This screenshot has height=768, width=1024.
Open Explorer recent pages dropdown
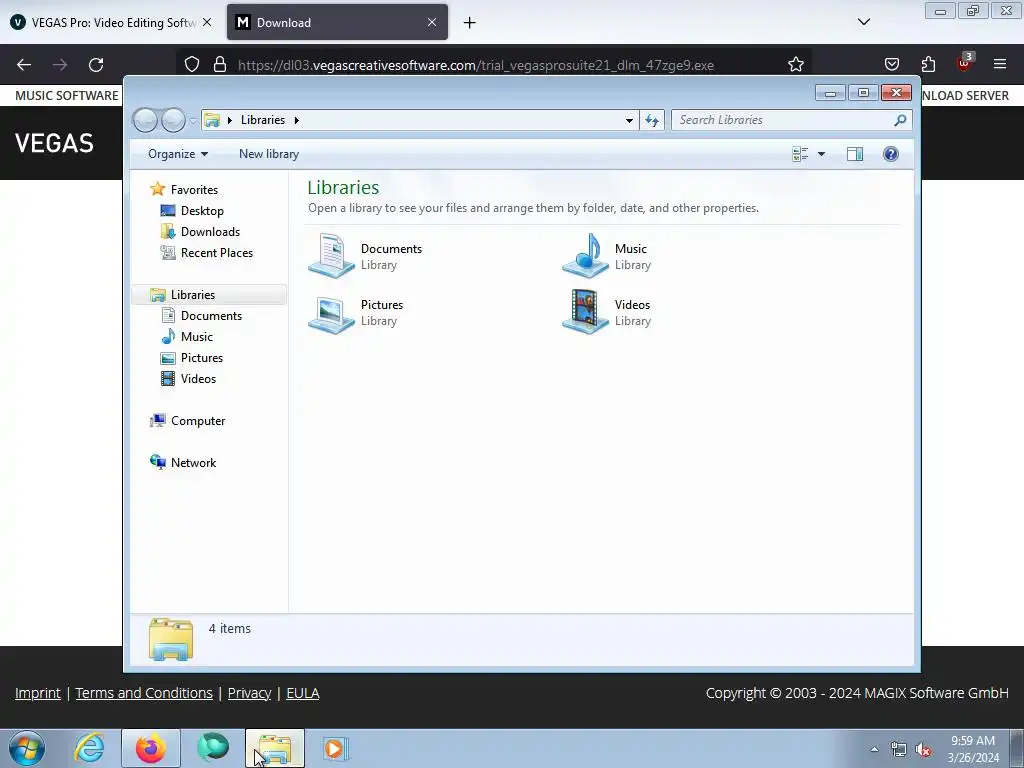point(193,120)
